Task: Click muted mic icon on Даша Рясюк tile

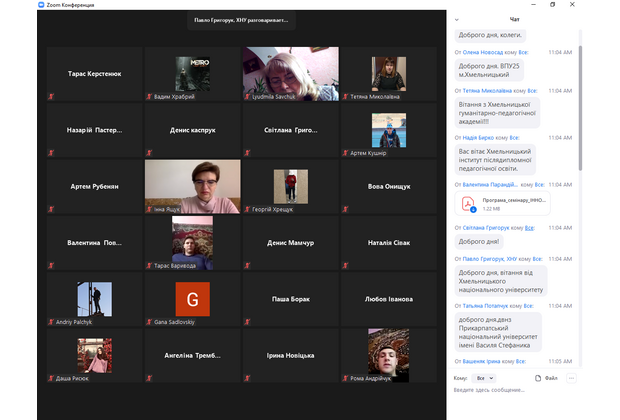Action: pos(51,376)
